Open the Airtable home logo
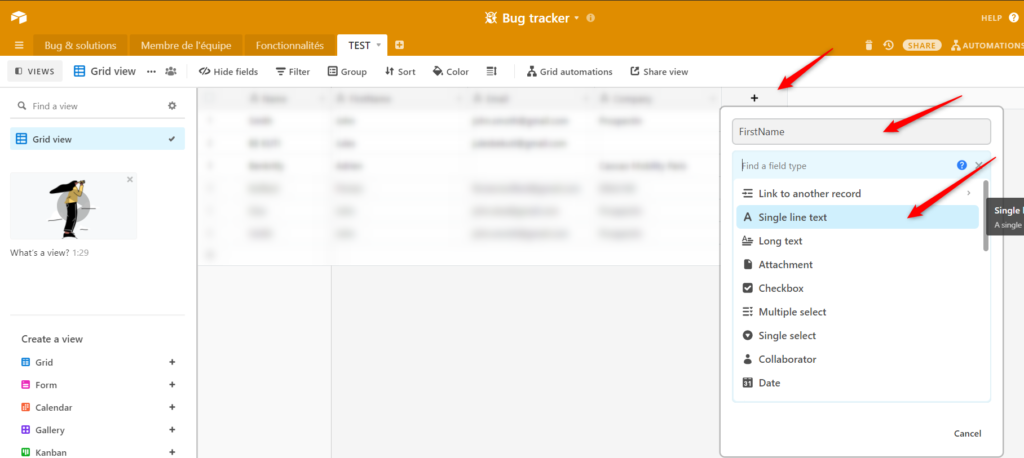This screenshot has height=458, width=1024. [x=18, y=18]
